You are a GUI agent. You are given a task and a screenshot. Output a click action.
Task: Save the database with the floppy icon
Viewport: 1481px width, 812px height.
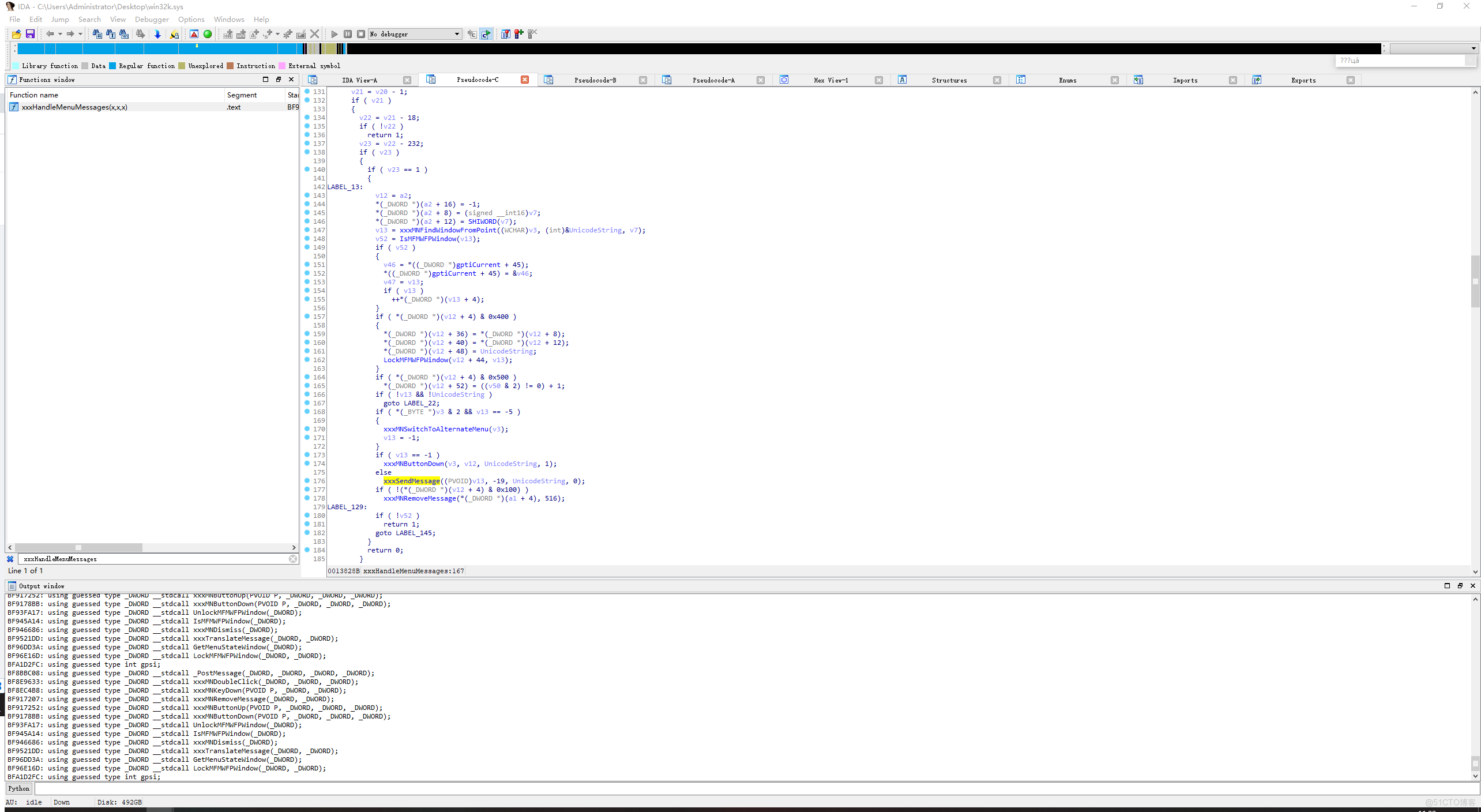click(x=30, y=34)
